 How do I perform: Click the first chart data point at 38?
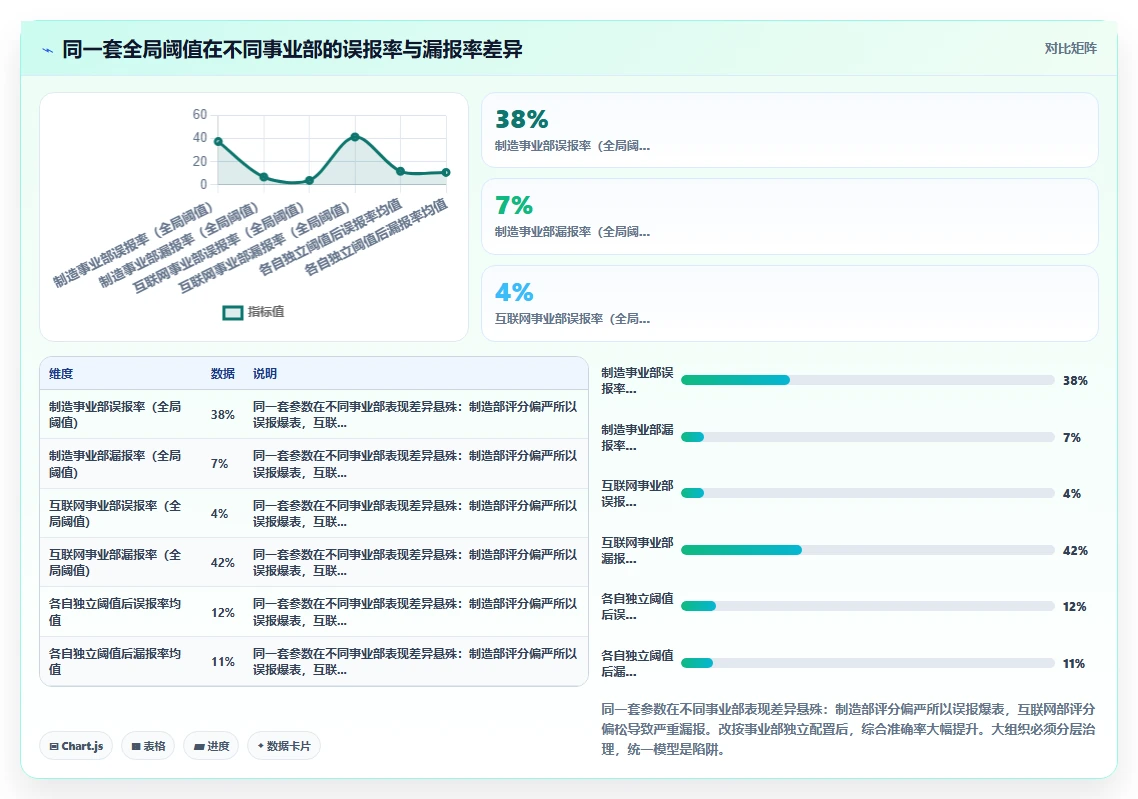(218, 142)
